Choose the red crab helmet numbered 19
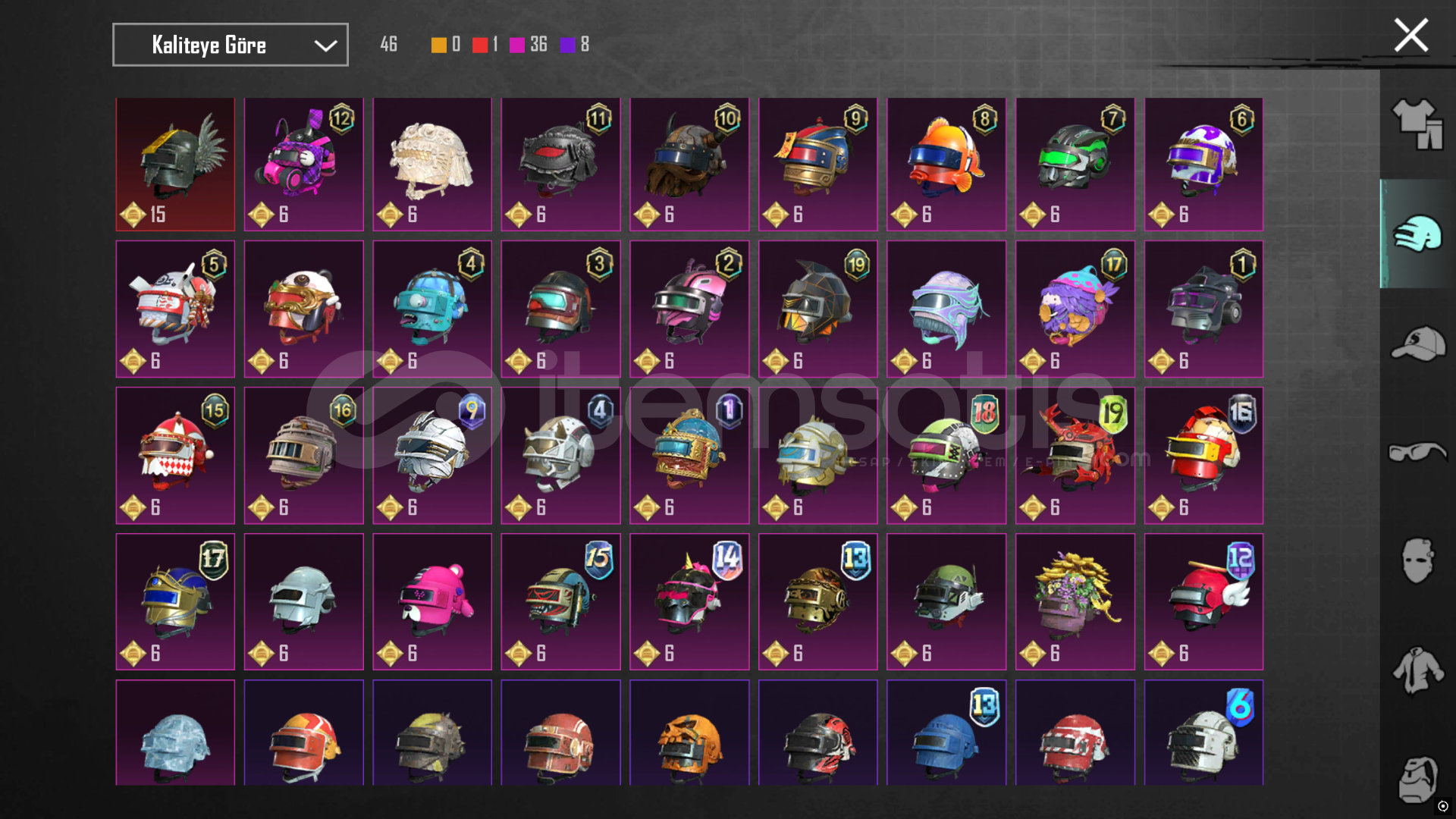This screenshot has width=1456, height=819. [x=1075, y=456]
